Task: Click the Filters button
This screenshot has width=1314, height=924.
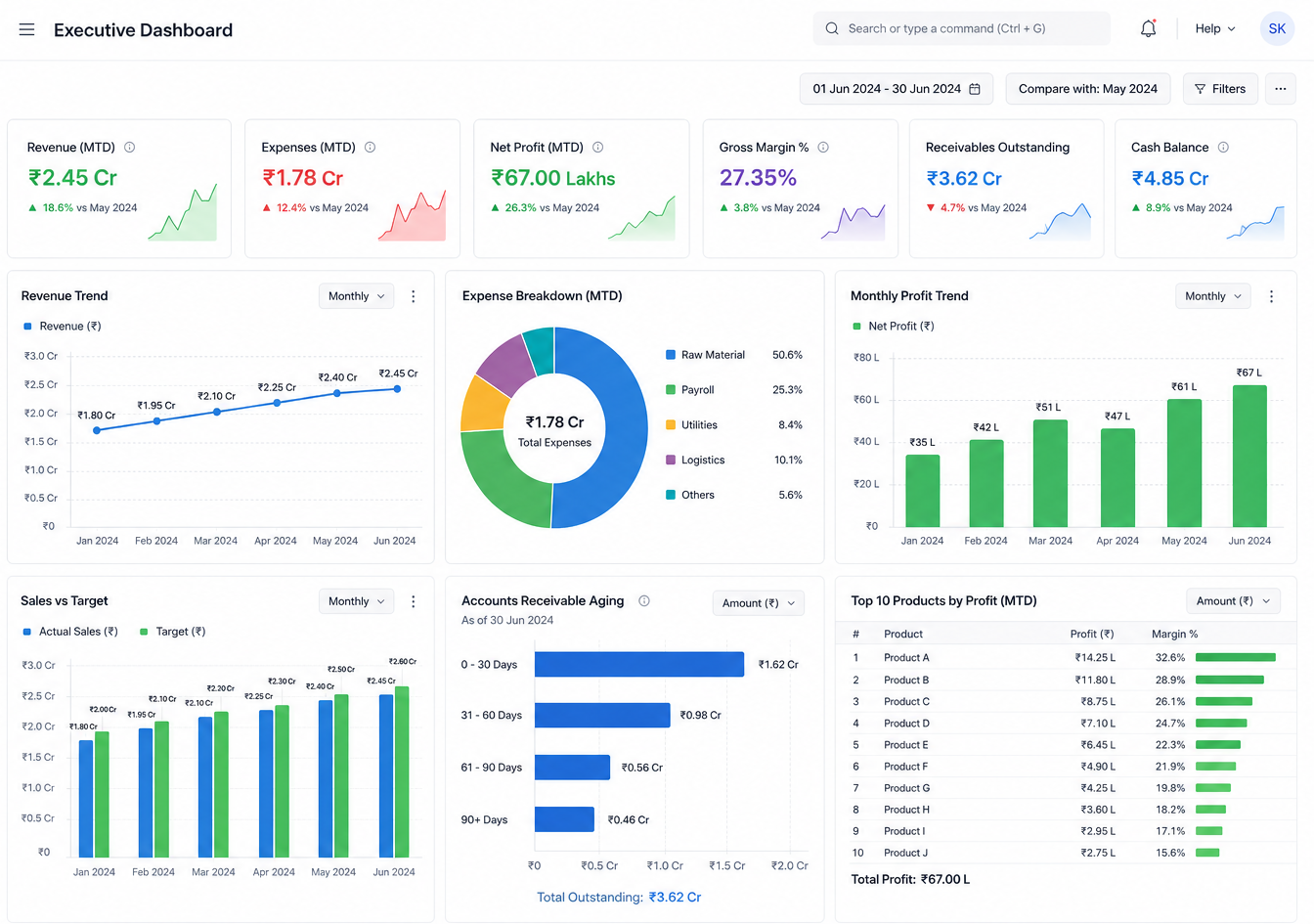Action: tap(1220, 89)
